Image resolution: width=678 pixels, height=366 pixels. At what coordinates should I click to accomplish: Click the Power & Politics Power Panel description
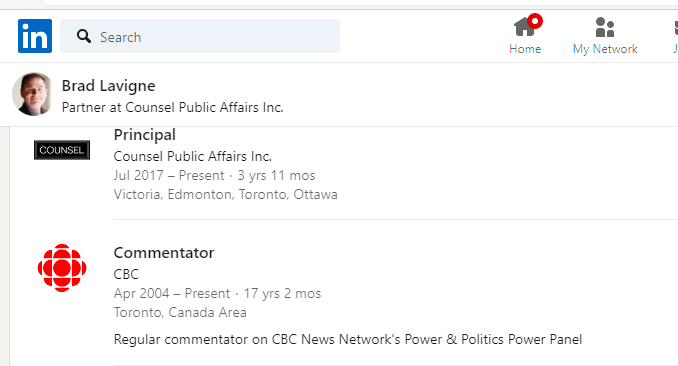click(x=348, y=339)
